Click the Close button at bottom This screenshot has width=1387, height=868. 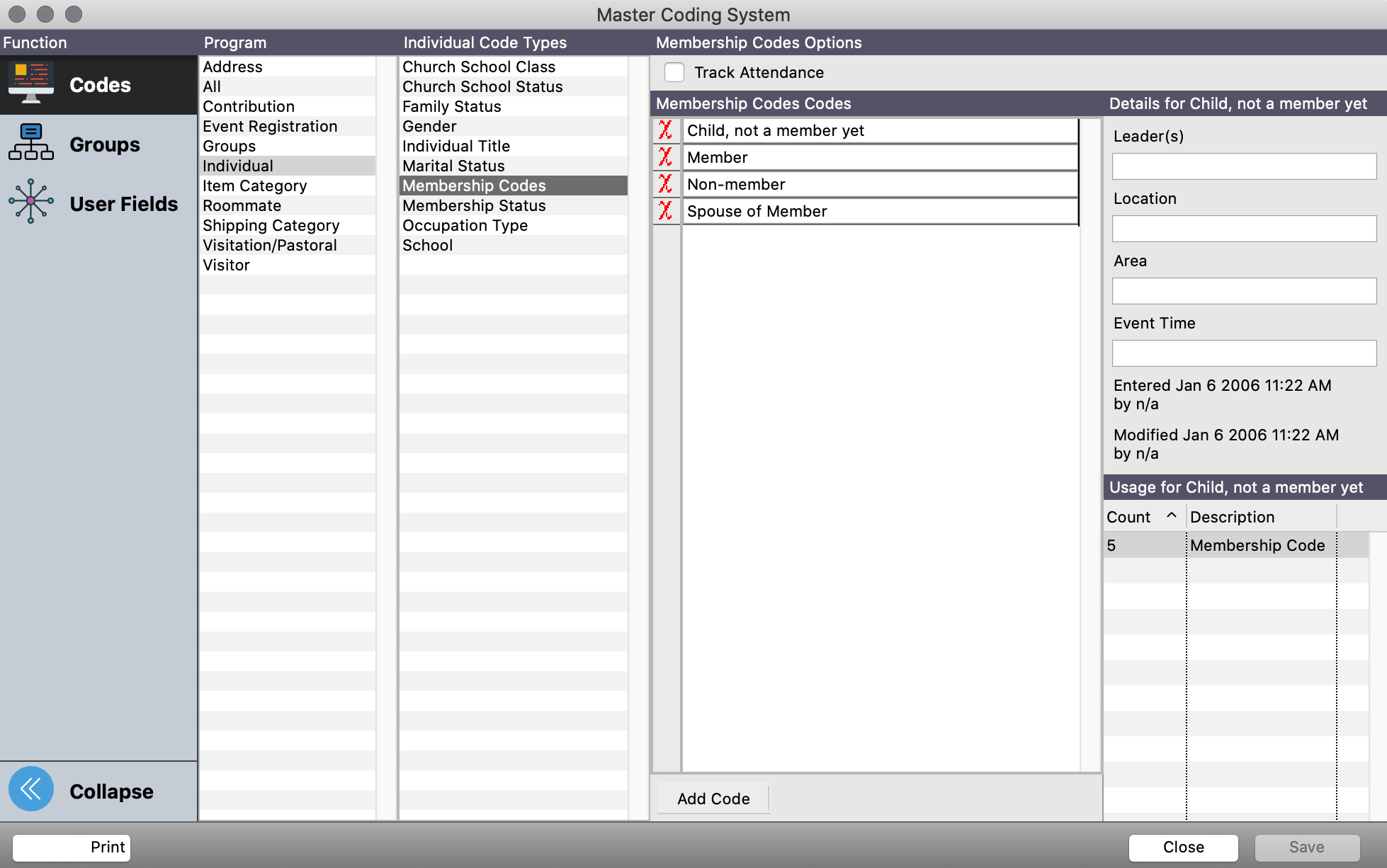(1183, 847)
